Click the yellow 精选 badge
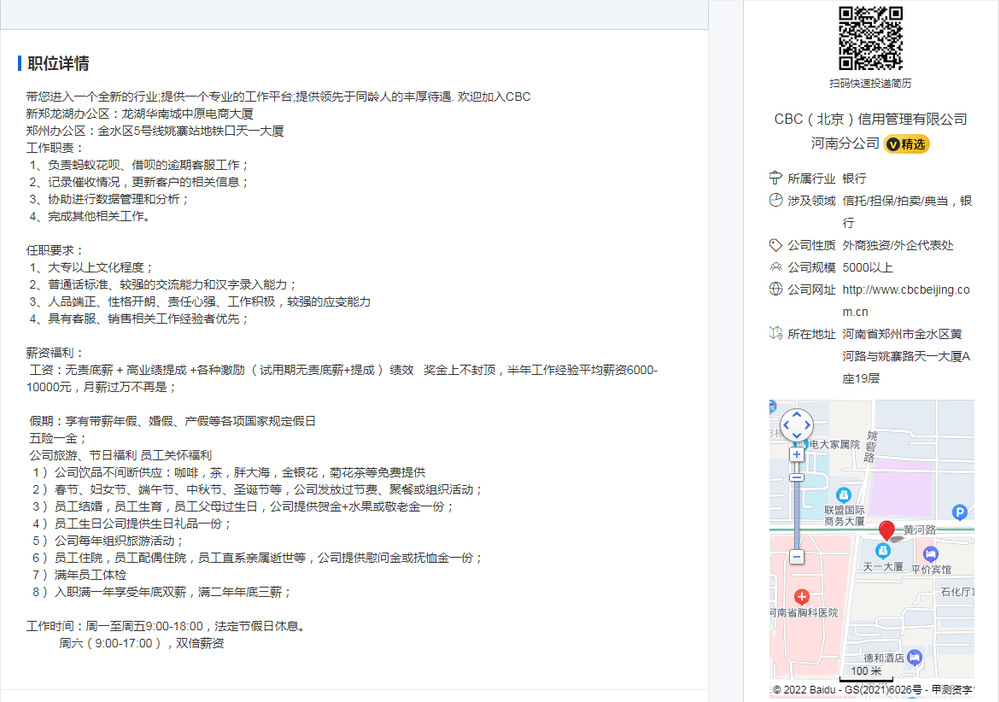This screenshot has width=999, height=702. 907,144
